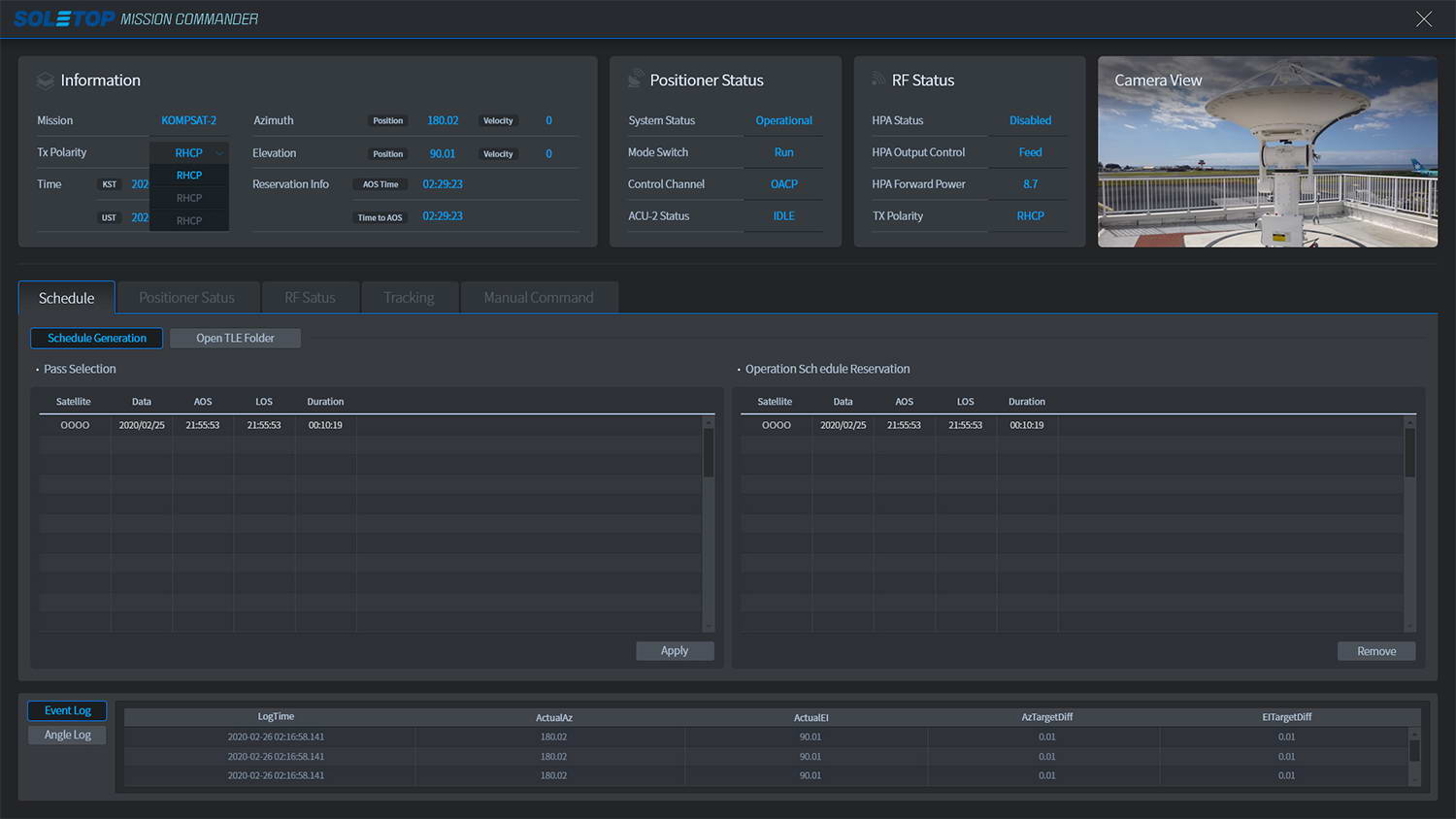Click Duration 00:10:19 in Operation Schedule Reservation

(x=1027, y=425)
